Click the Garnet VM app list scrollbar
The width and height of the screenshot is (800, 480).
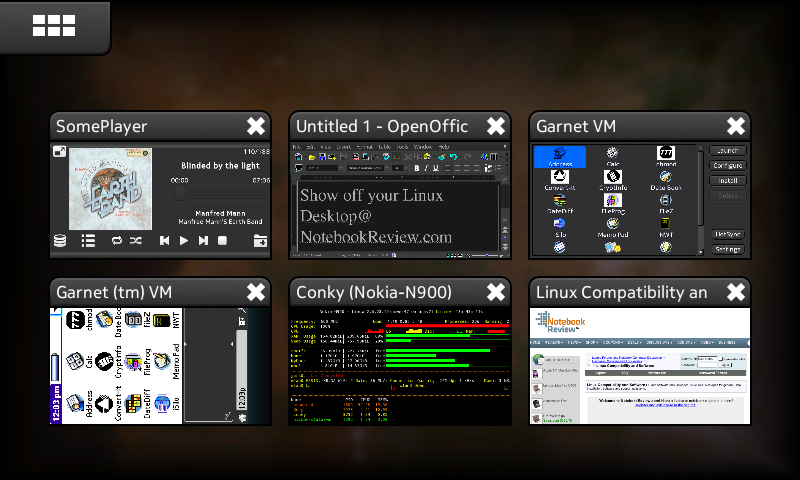[701, 199]
